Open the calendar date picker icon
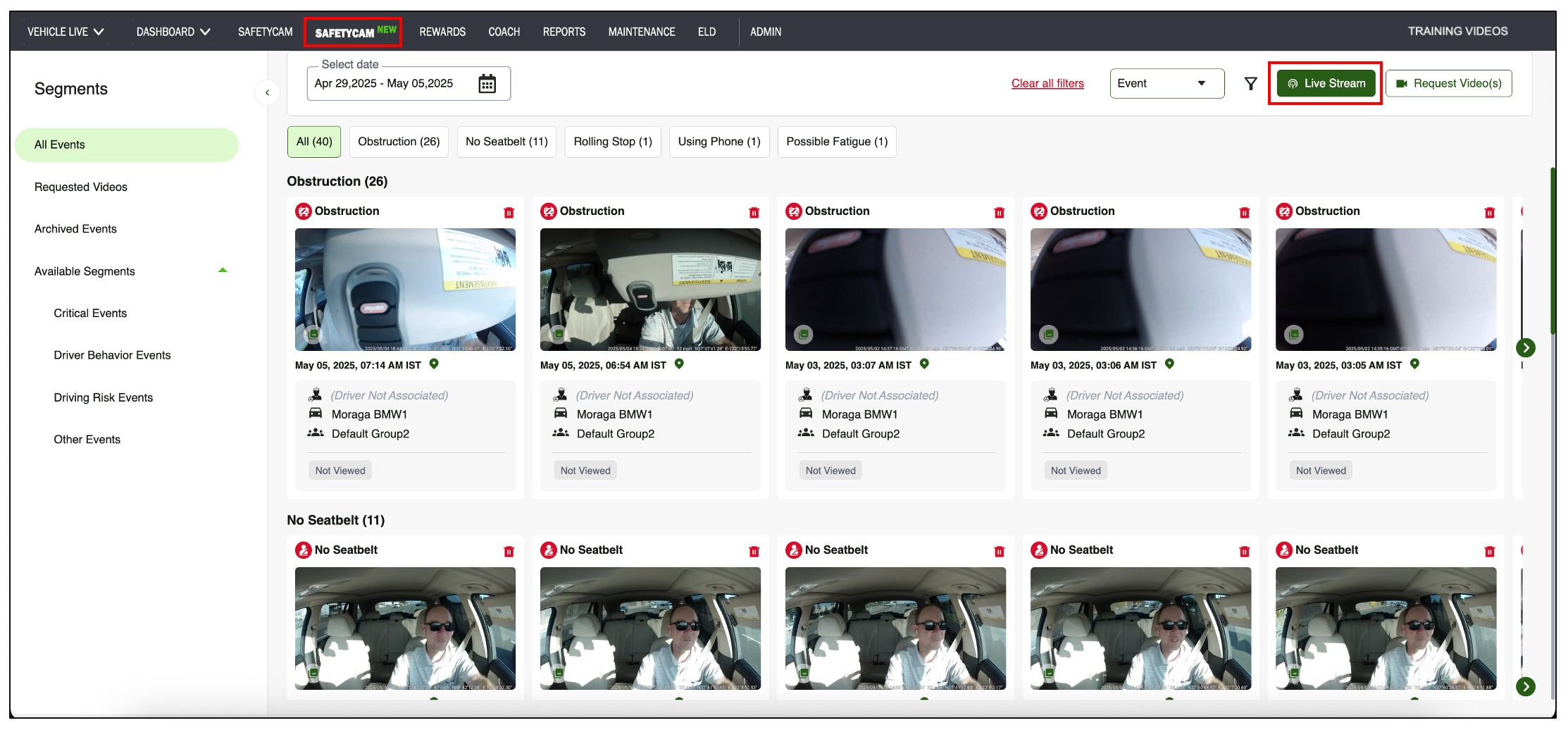Image resolution: width=1568 pixels, height=730 pixels. pyautogui.click(x=487, y=84)
